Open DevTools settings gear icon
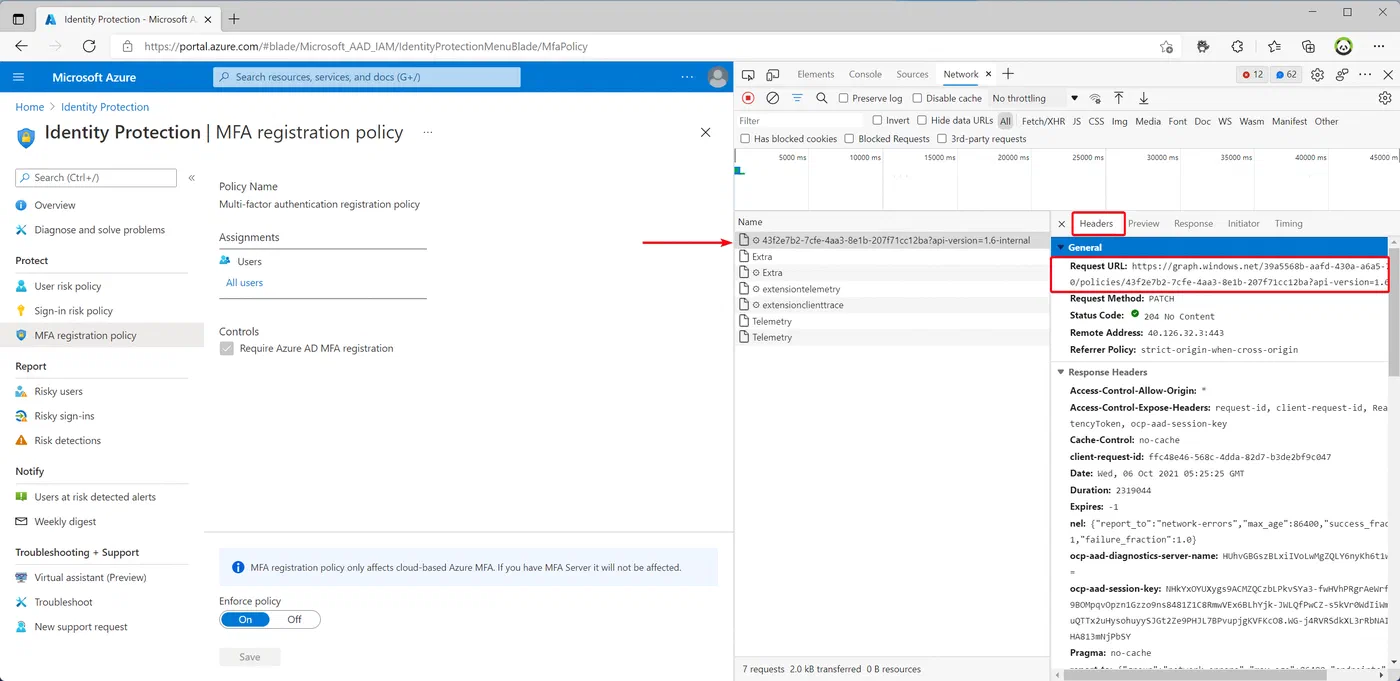Screen dimensions: 1400x681 pos(1317,75)
